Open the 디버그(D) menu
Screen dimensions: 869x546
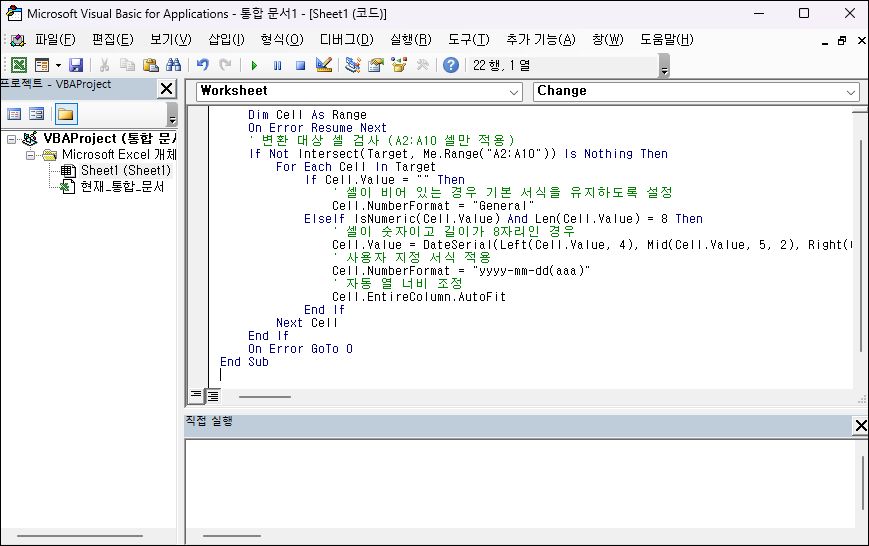point(347,39)
